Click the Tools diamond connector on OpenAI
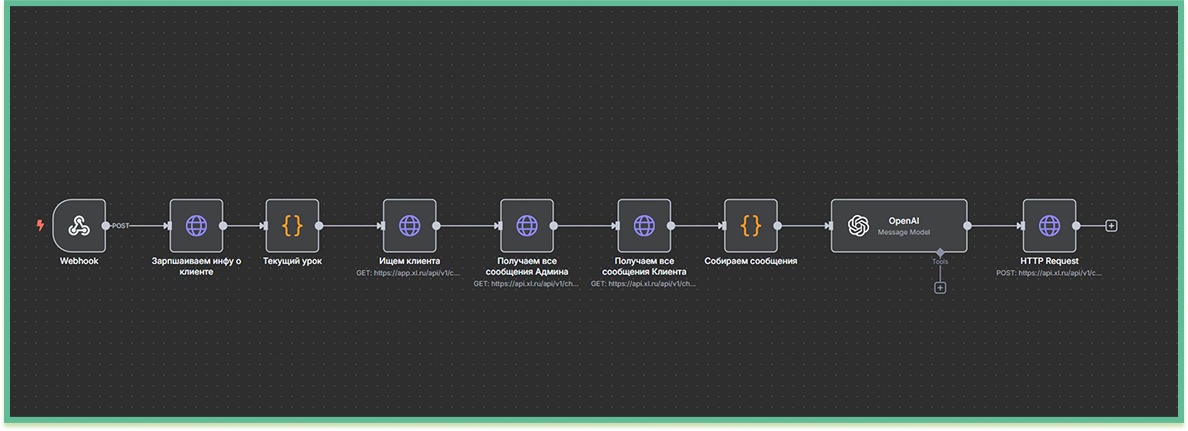 (x=940, y=252)
